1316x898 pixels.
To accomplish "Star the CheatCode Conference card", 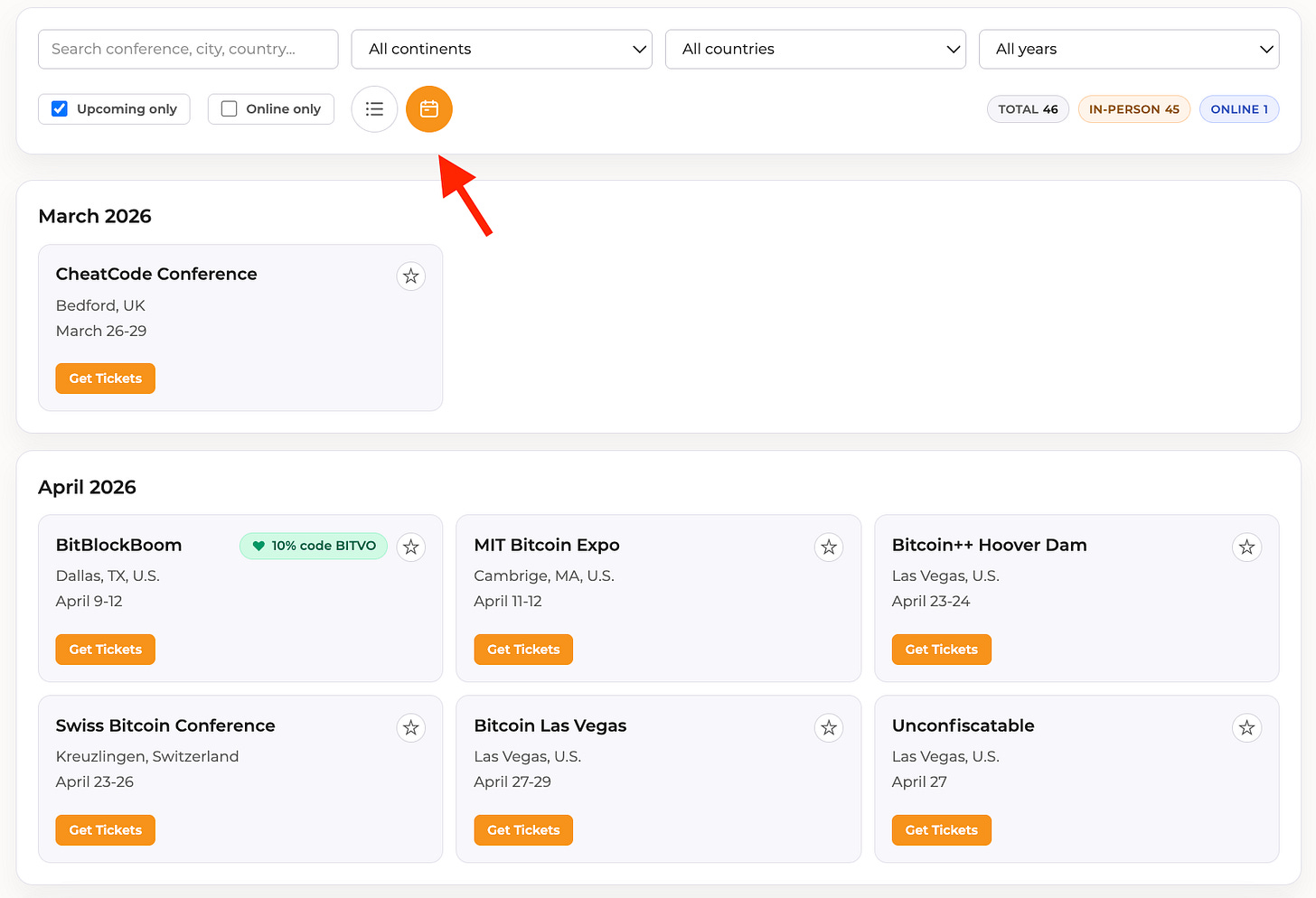I will point(411,276).
